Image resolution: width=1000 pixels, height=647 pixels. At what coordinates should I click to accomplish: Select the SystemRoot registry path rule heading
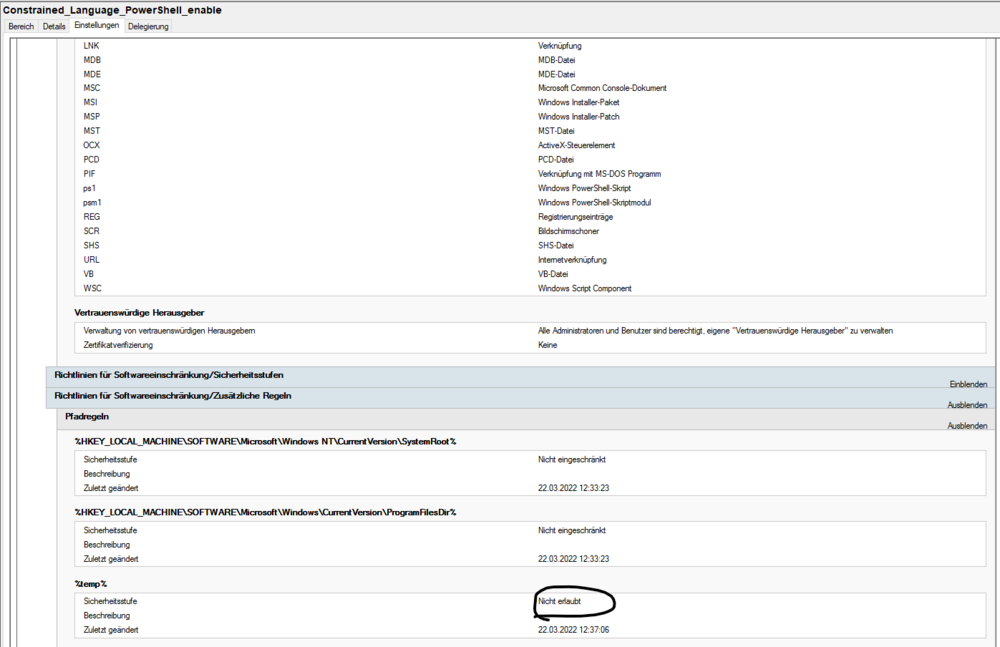(x=265, y=441)
